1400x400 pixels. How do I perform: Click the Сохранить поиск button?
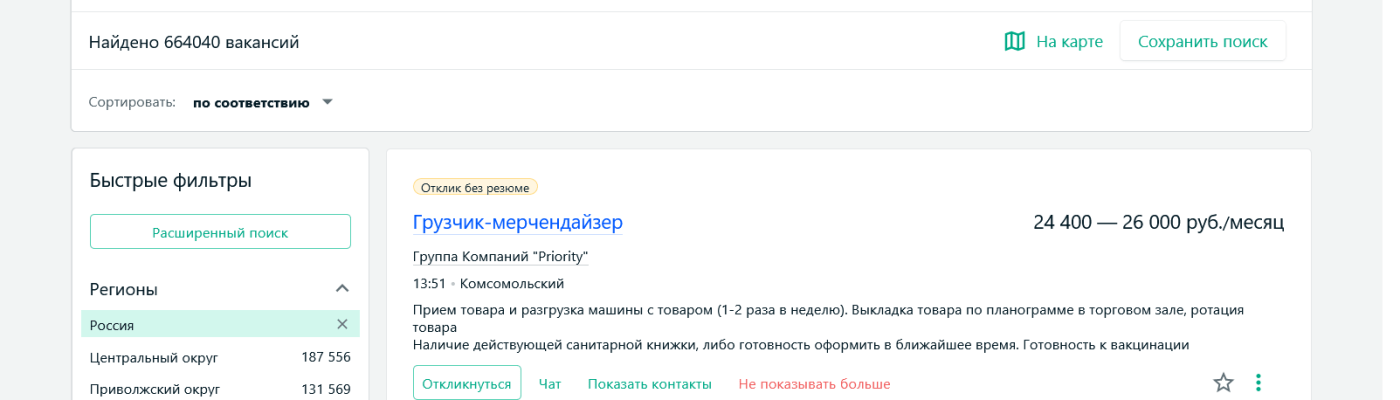[1202, 41]
